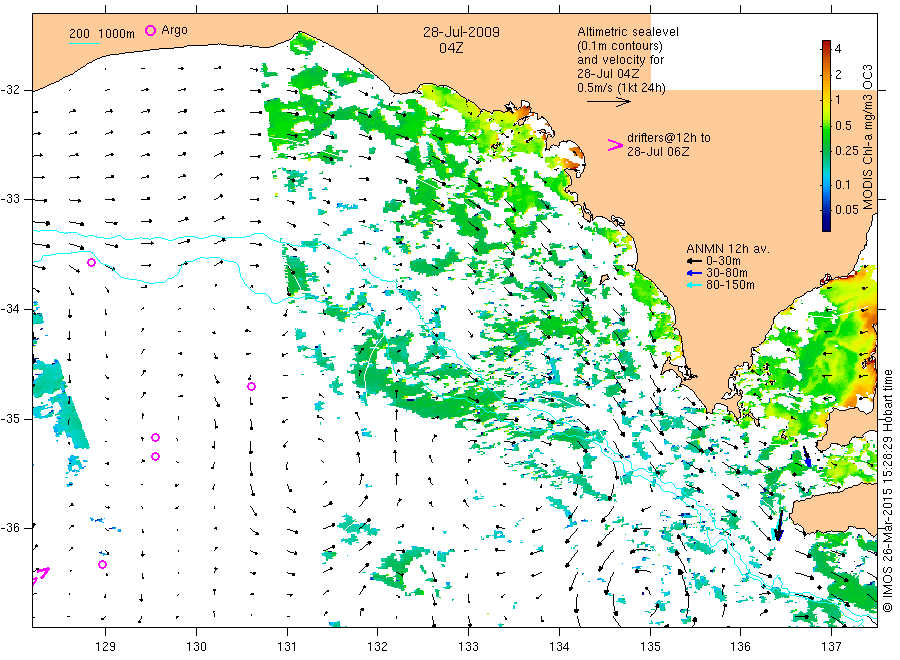Image resolution: width=900 pixels, height=660 pixels.
Task: Click the magenta drifter track at the left map edge
Action: tap(40, 574)
